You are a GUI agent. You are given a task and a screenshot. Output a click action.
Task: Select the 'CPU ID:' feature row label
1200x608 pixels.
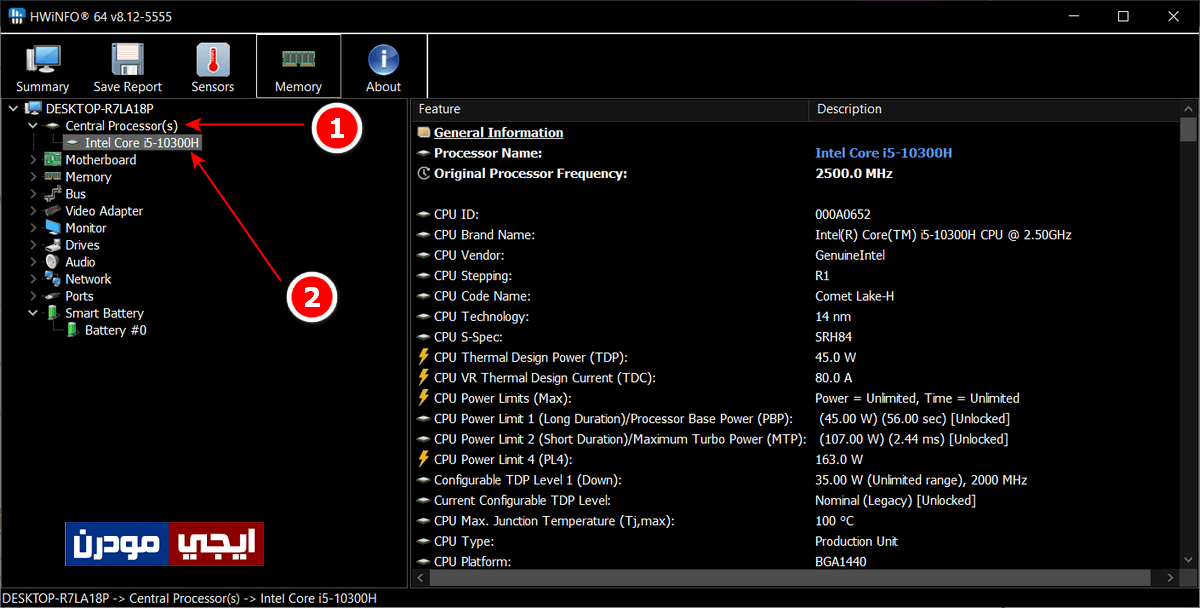[x=457, y=214]
